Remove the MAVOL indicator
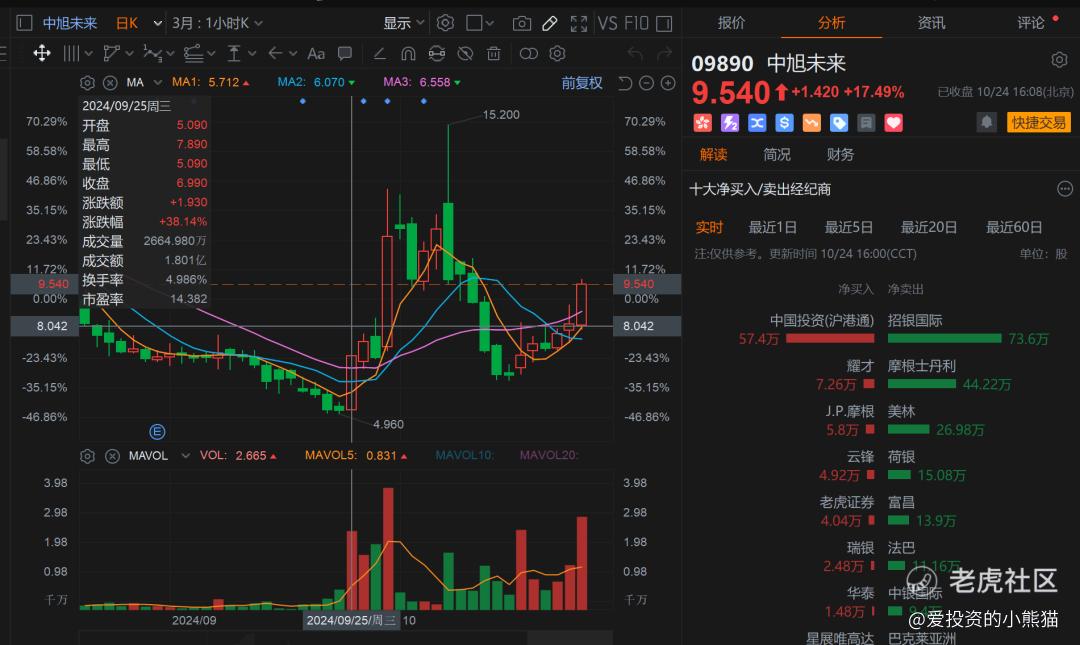Screen dimensions: 1080x645 pos(112,456)
